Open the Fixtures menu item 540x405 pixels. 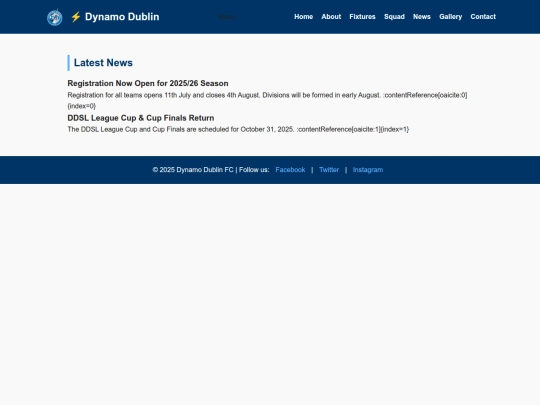pyautogui.click(x=362, y=17)
